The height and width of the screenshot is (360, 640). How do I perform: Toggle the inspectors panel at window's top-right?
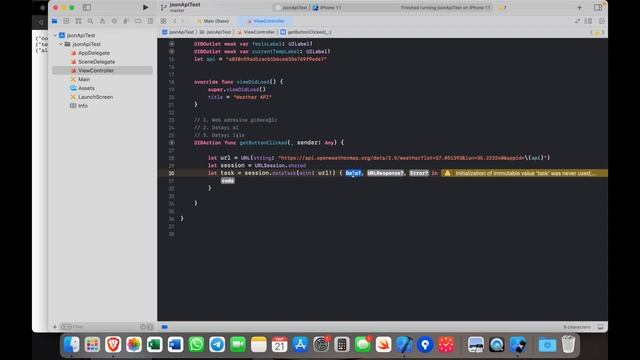click(x=598, y=7)
